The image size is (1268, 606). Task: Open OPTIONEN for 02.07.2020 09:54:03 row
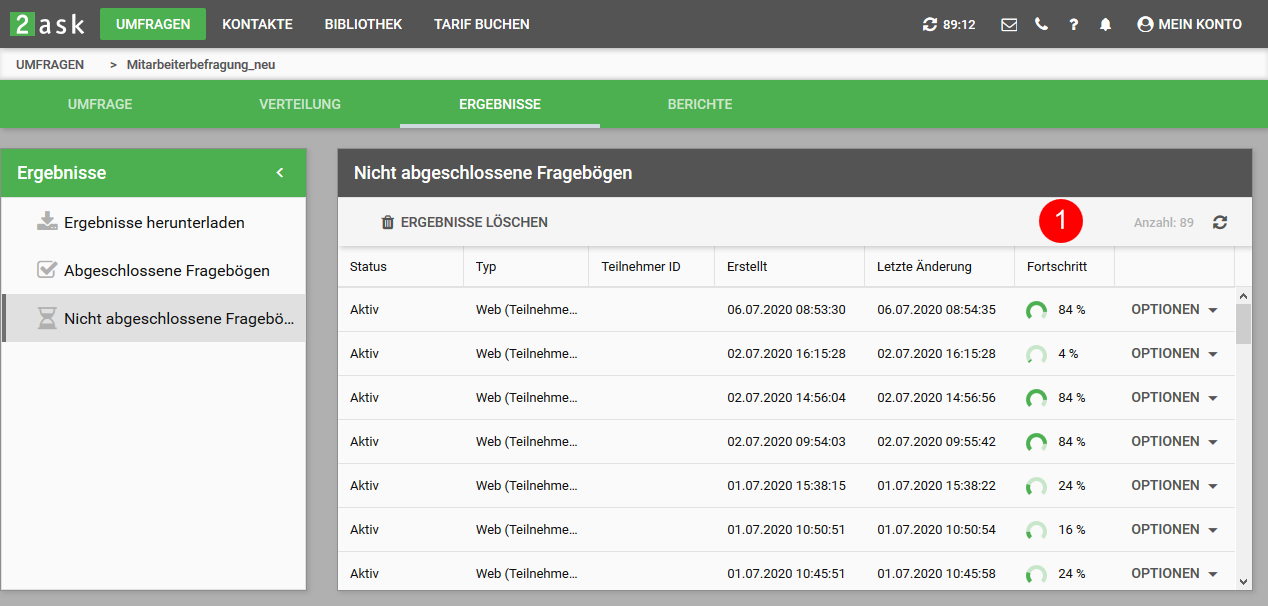point(1174,442)
